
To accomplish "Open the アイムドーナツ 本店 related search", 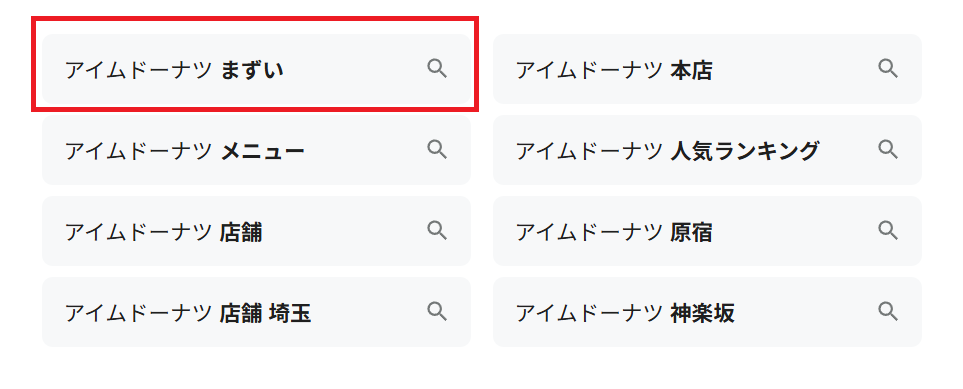I will pyautogui.click(x=708, y=69).
